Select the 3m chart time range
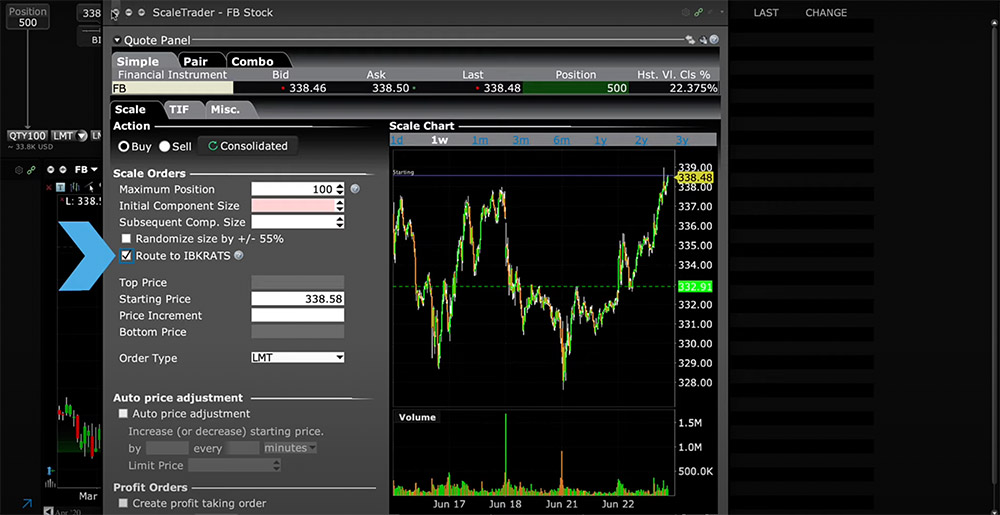 520,141
